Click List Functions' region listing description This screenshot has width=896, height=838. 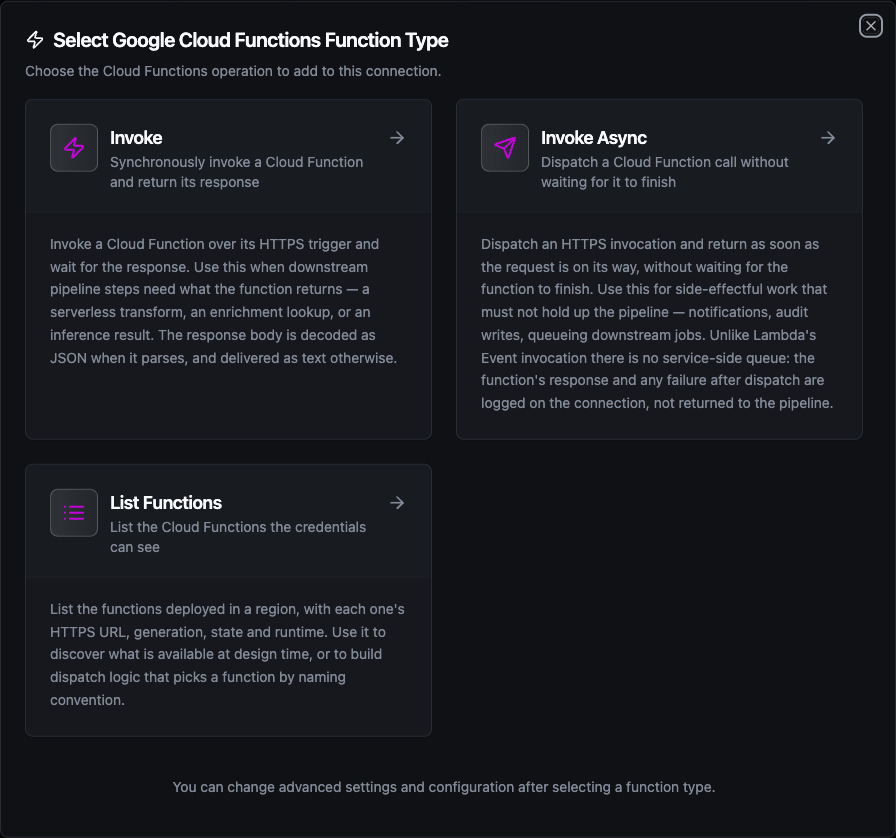(227, 655)
